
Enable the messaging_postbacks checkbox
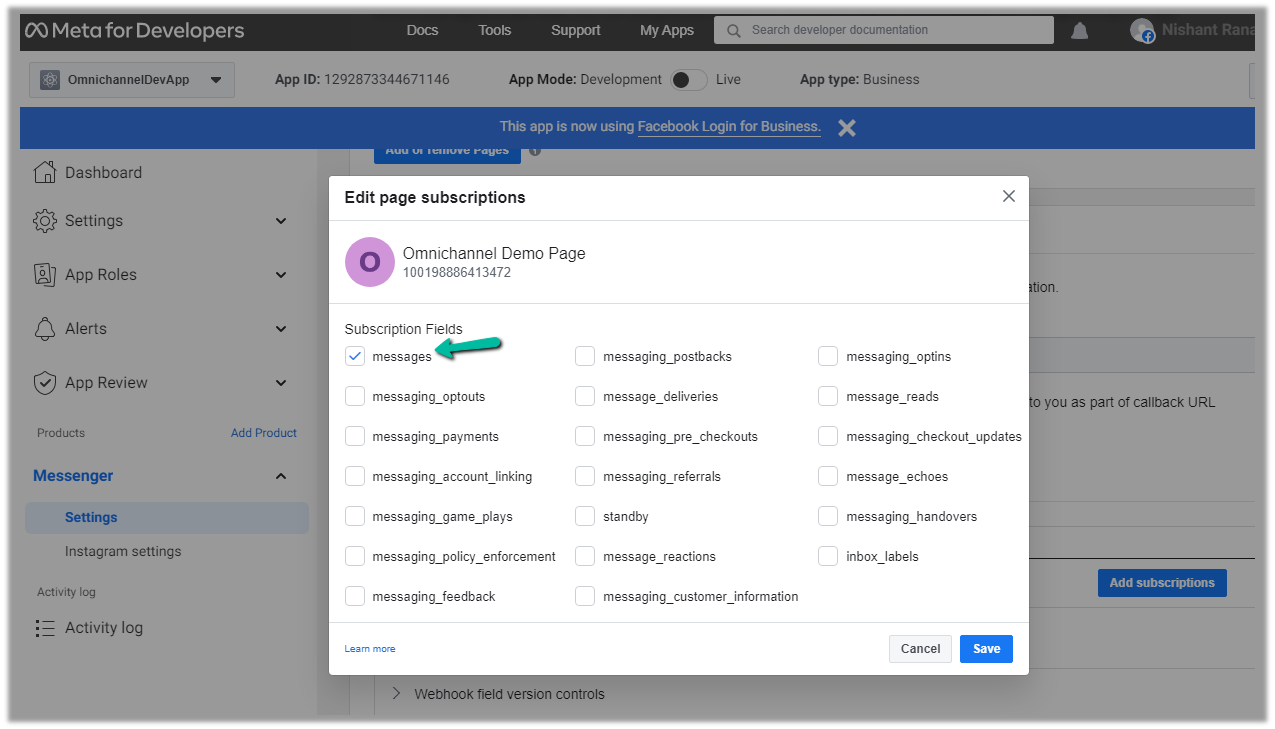click(585, 356)
